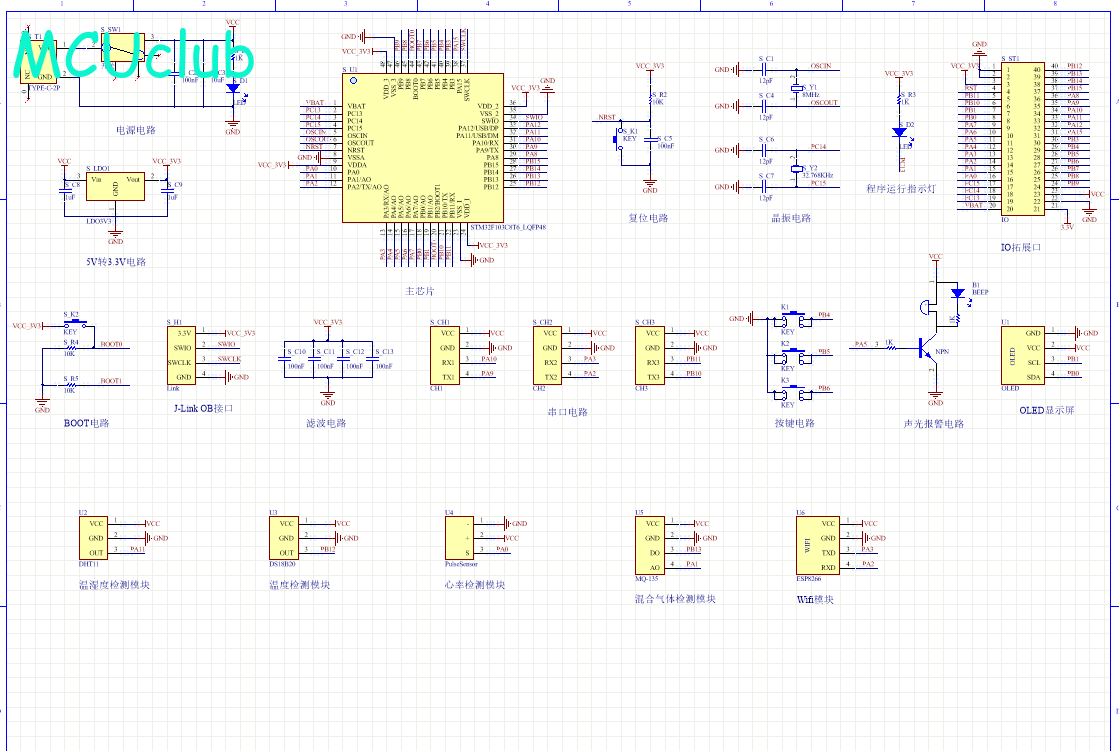Select the LED diode S_D2

899,132
